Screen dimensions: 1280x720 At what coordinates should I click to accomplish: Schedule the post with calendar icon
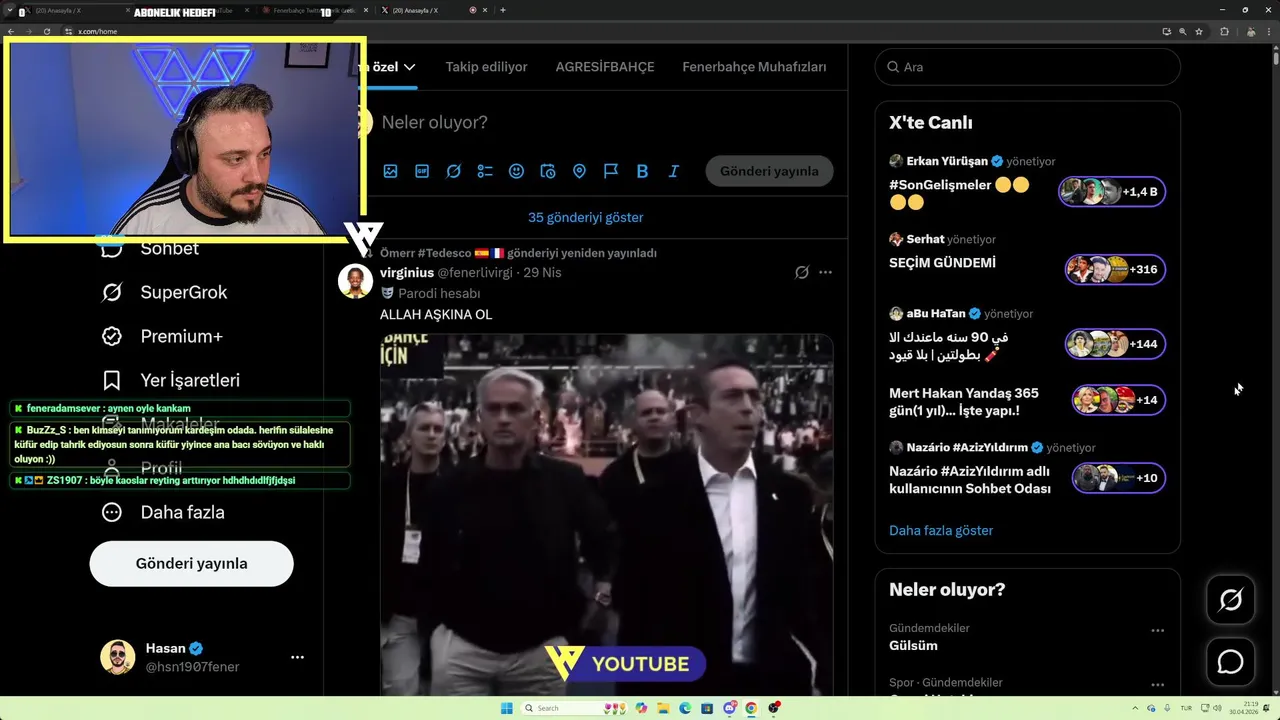[548, 171]
